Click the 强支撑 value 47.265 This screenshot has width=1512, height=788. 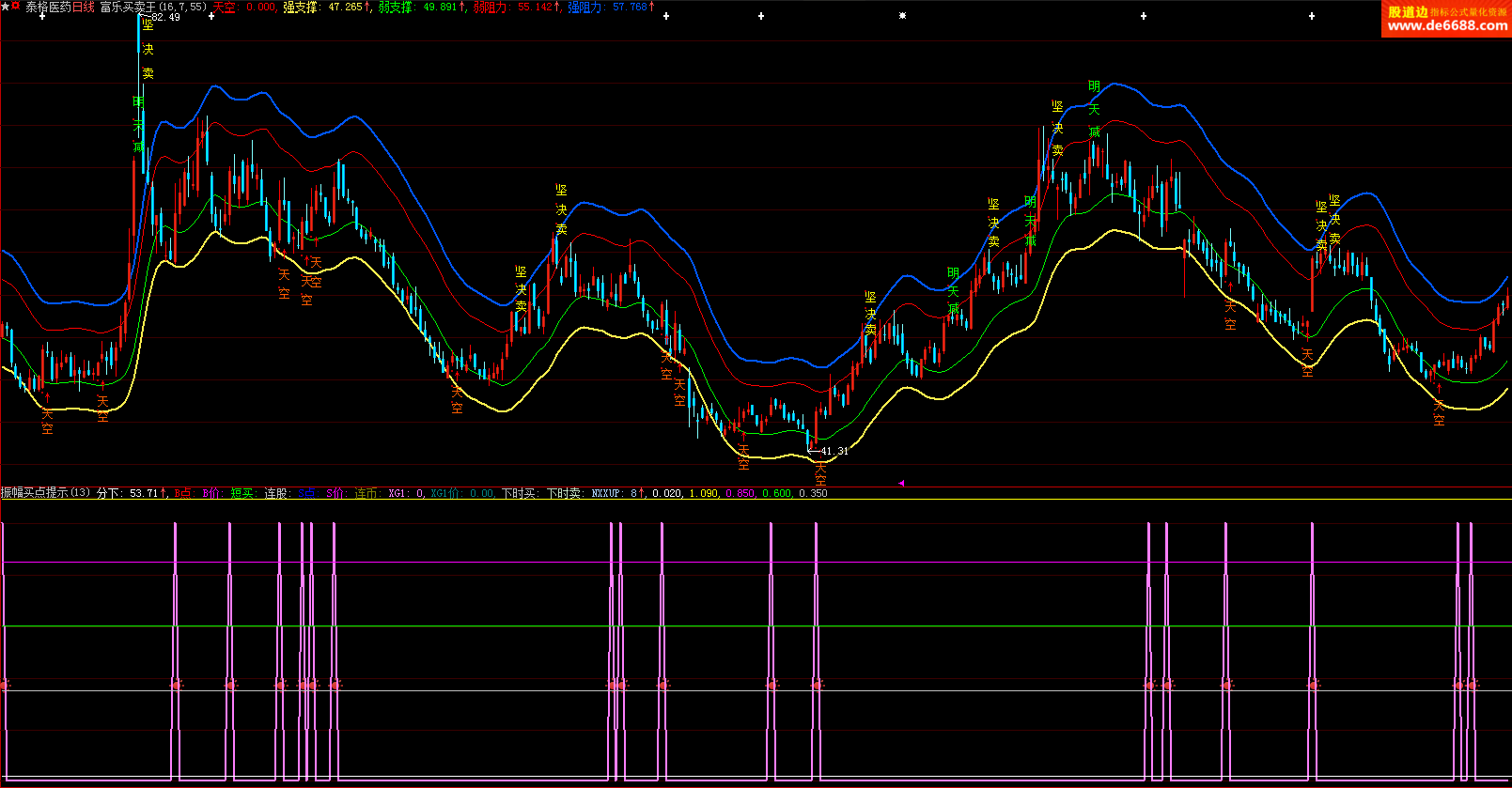[x=345, y=7]
